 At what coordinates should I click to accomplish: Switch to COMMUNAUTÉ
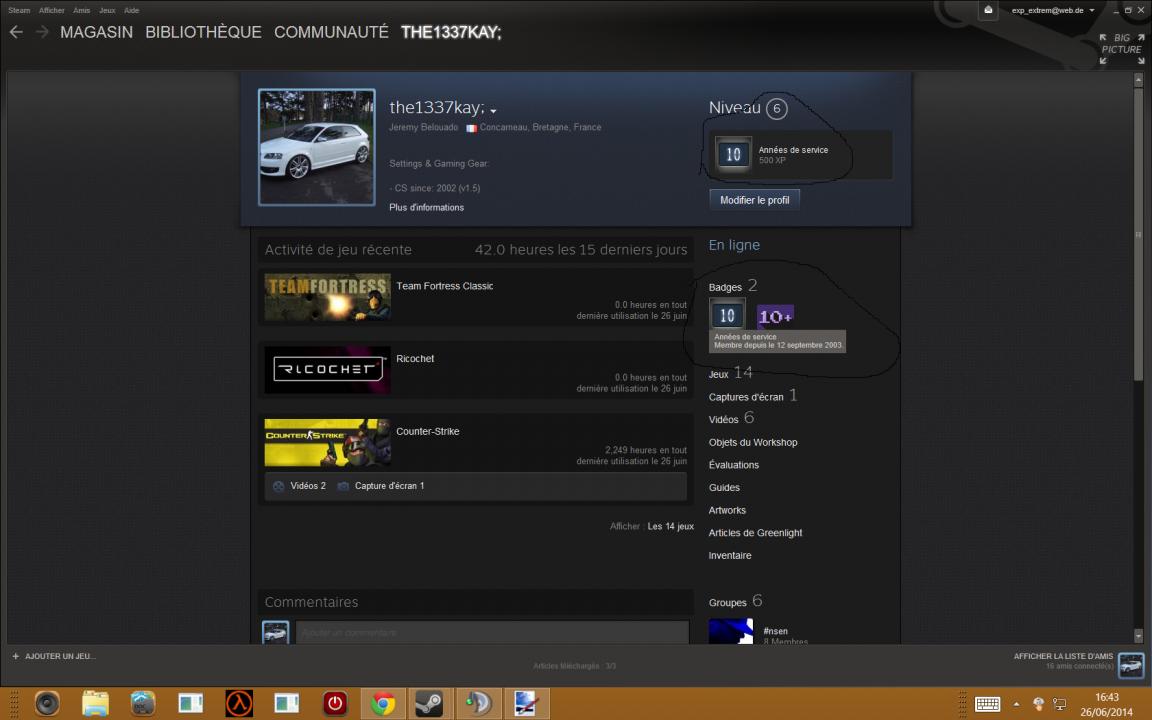[331, 32]
